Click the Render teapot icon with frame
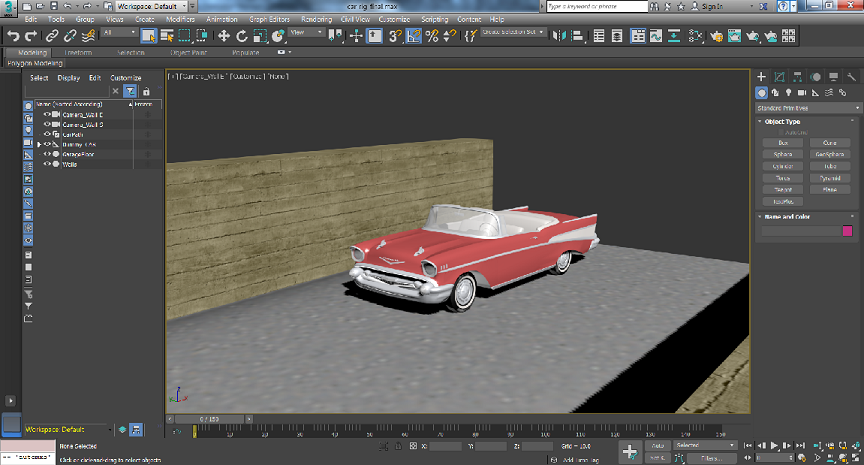Screen dimensions: 864x465 point(735,36)
